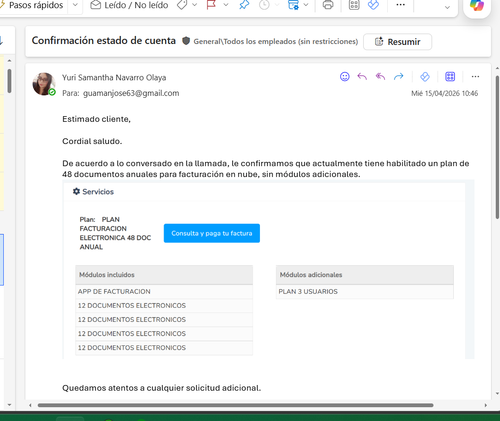This screenshot has width=500, height=421.
Task: Expand the Pasos rápidos dropdown arrow
Action: pos(75,5)
